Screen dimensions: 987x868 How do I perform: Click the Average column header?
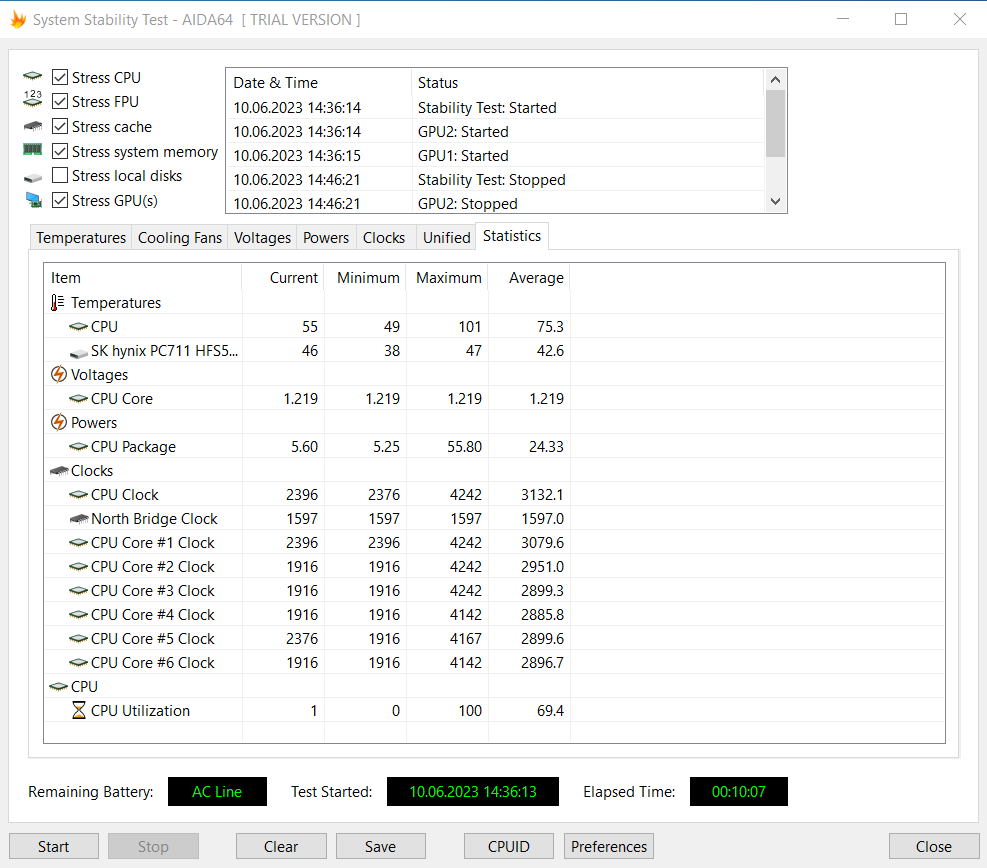529,278
